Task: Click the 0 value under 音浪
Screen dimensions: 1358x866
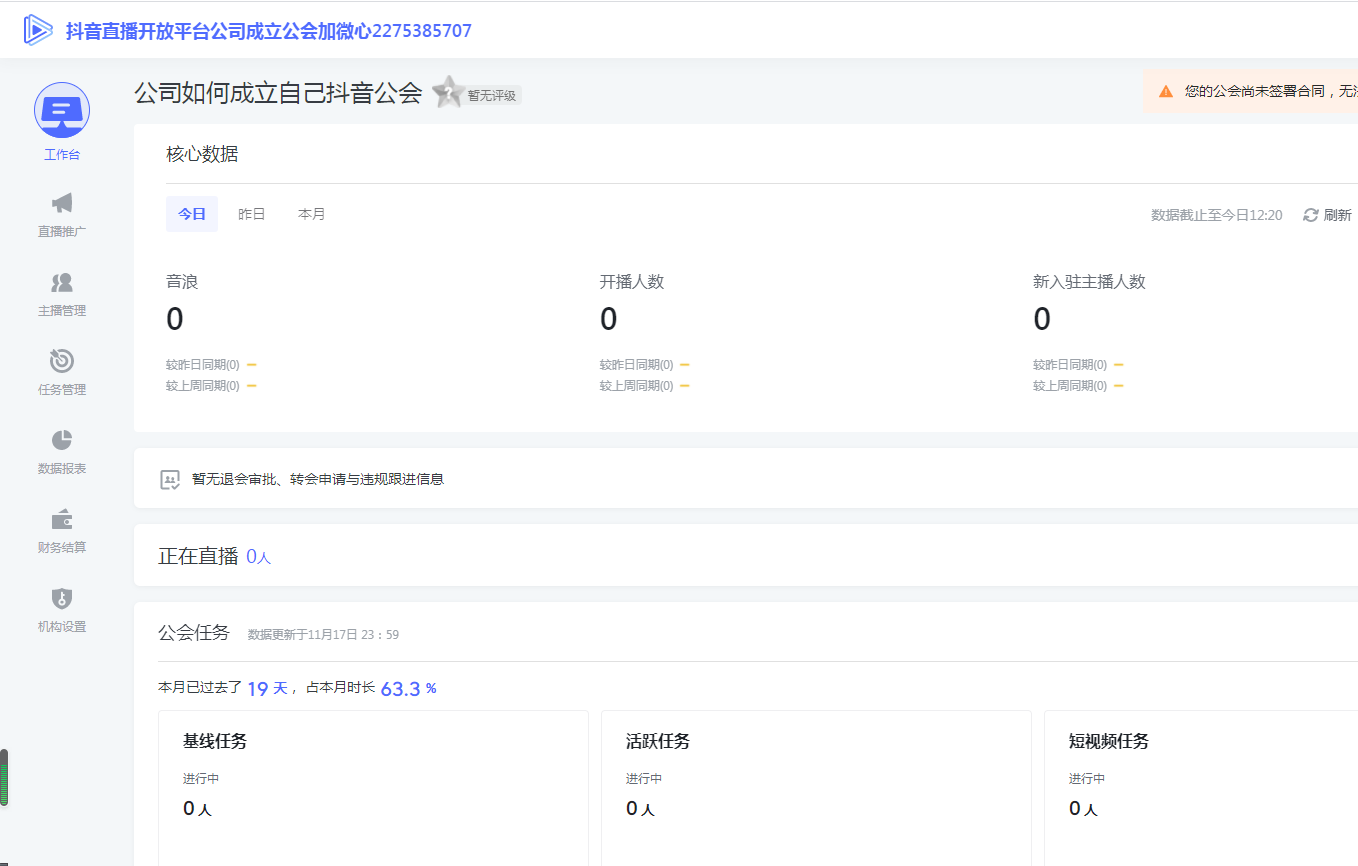Action: 175,320
